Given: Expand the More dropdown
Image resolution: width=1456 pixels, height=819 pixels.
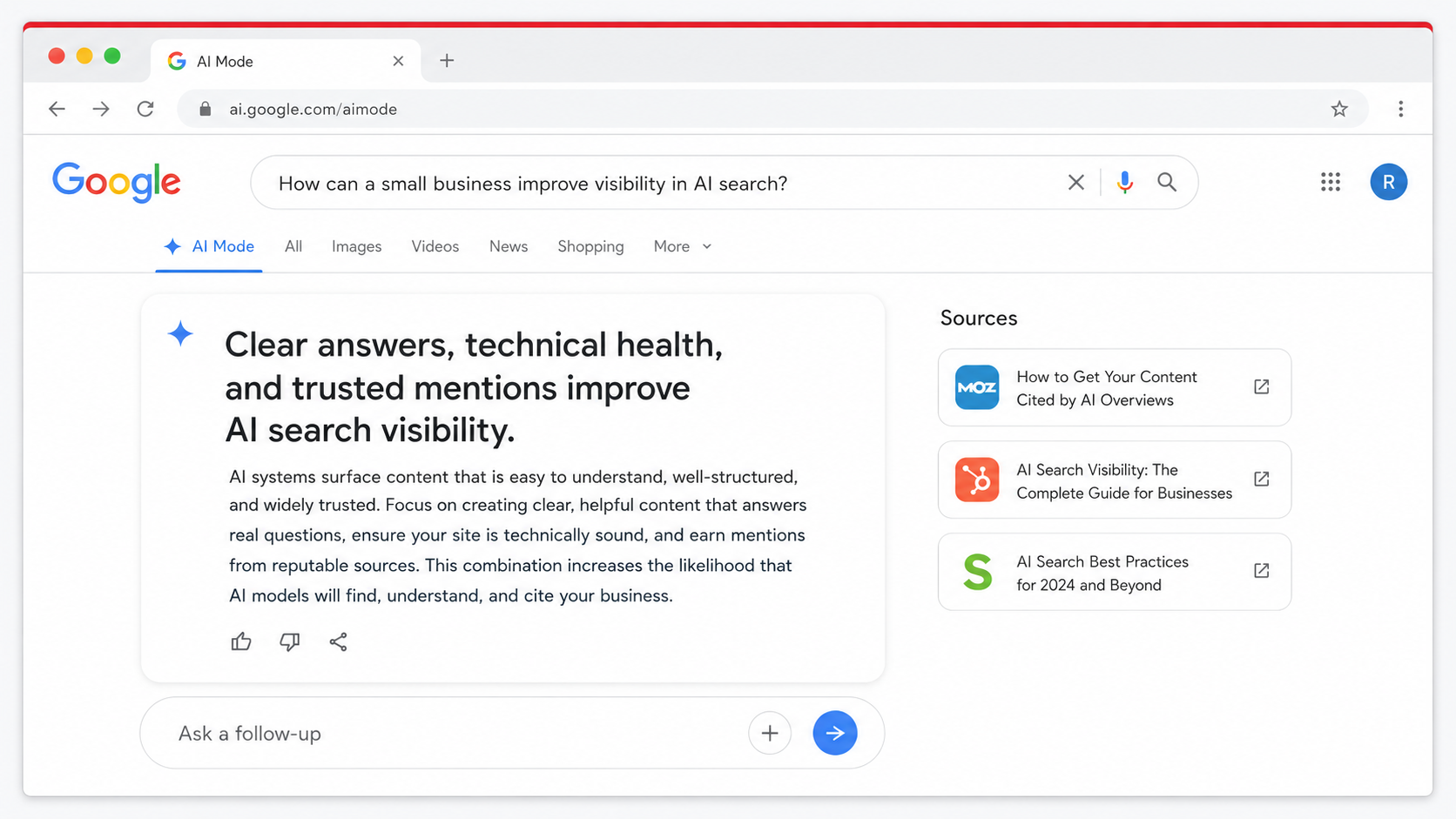Looking at the screenshot, I should [683, 246].
